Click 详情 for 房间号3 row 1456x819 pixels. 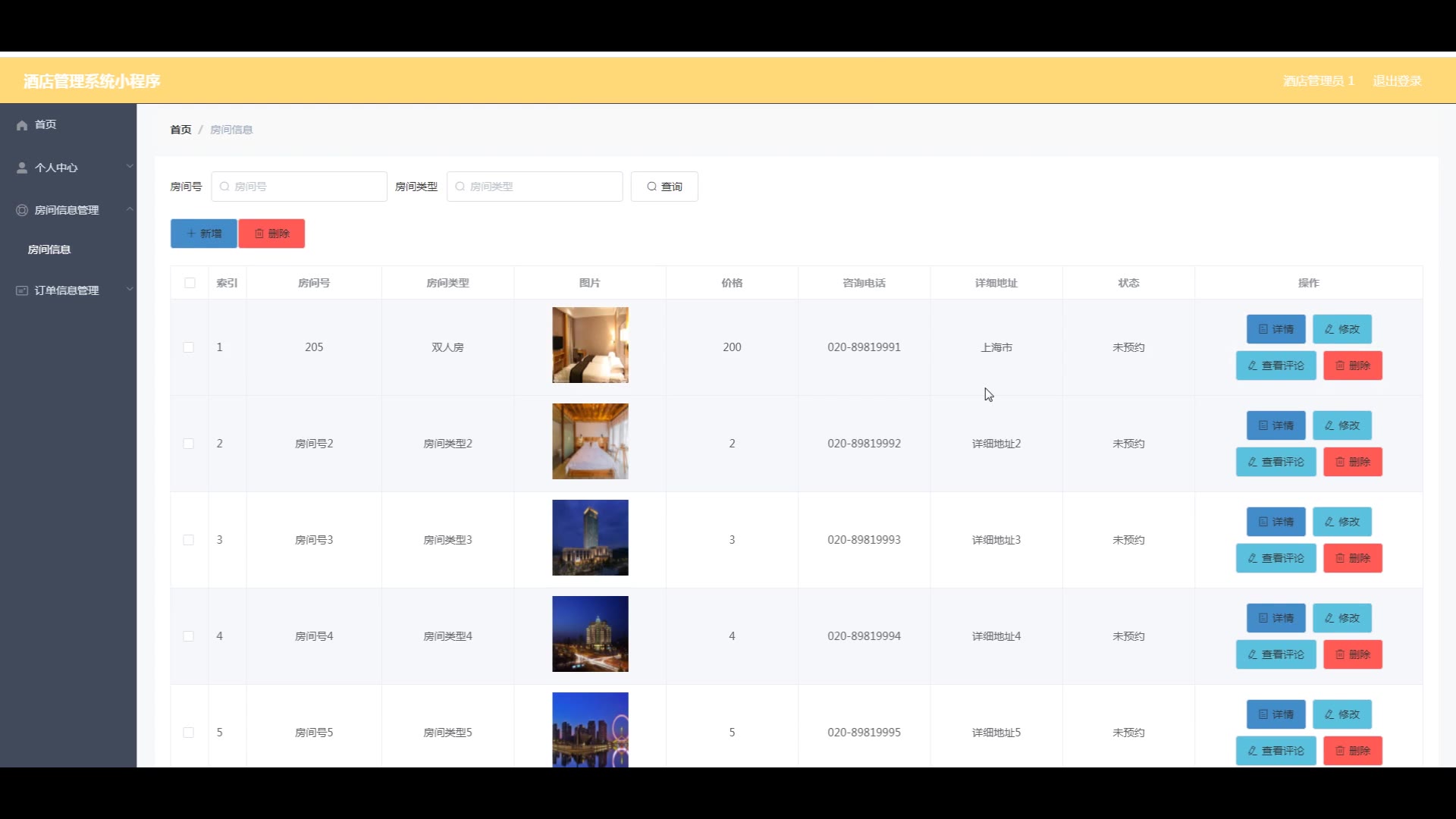coord(1276,522)
